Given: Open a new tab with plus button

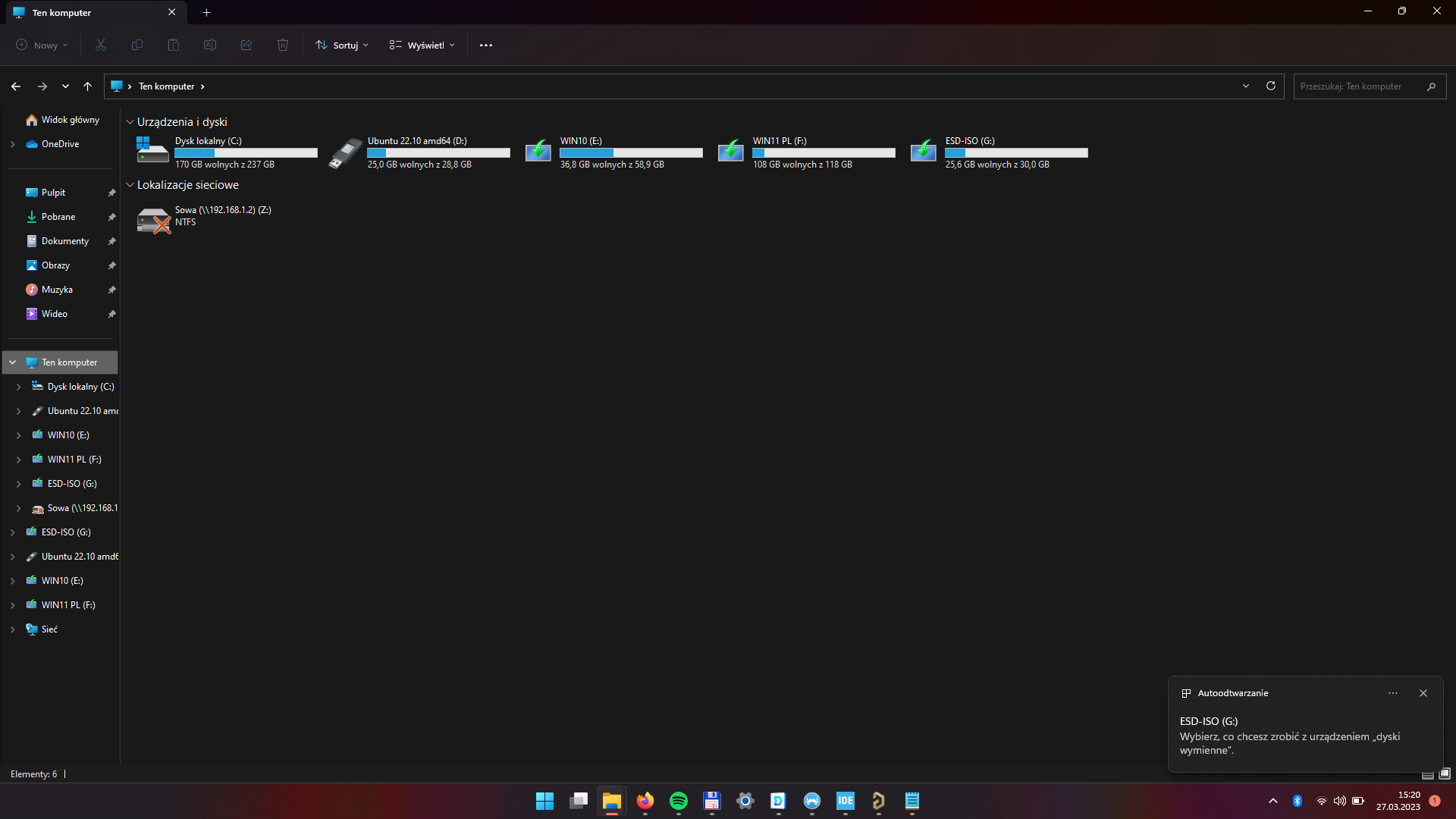Looking at the screenshot, I should click(x=206, y=12).
